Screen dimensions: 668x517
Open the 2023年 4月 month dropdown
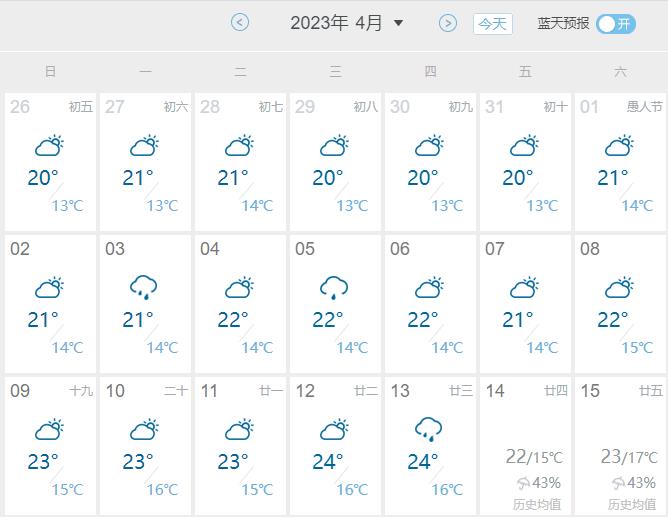pos(398,23)
